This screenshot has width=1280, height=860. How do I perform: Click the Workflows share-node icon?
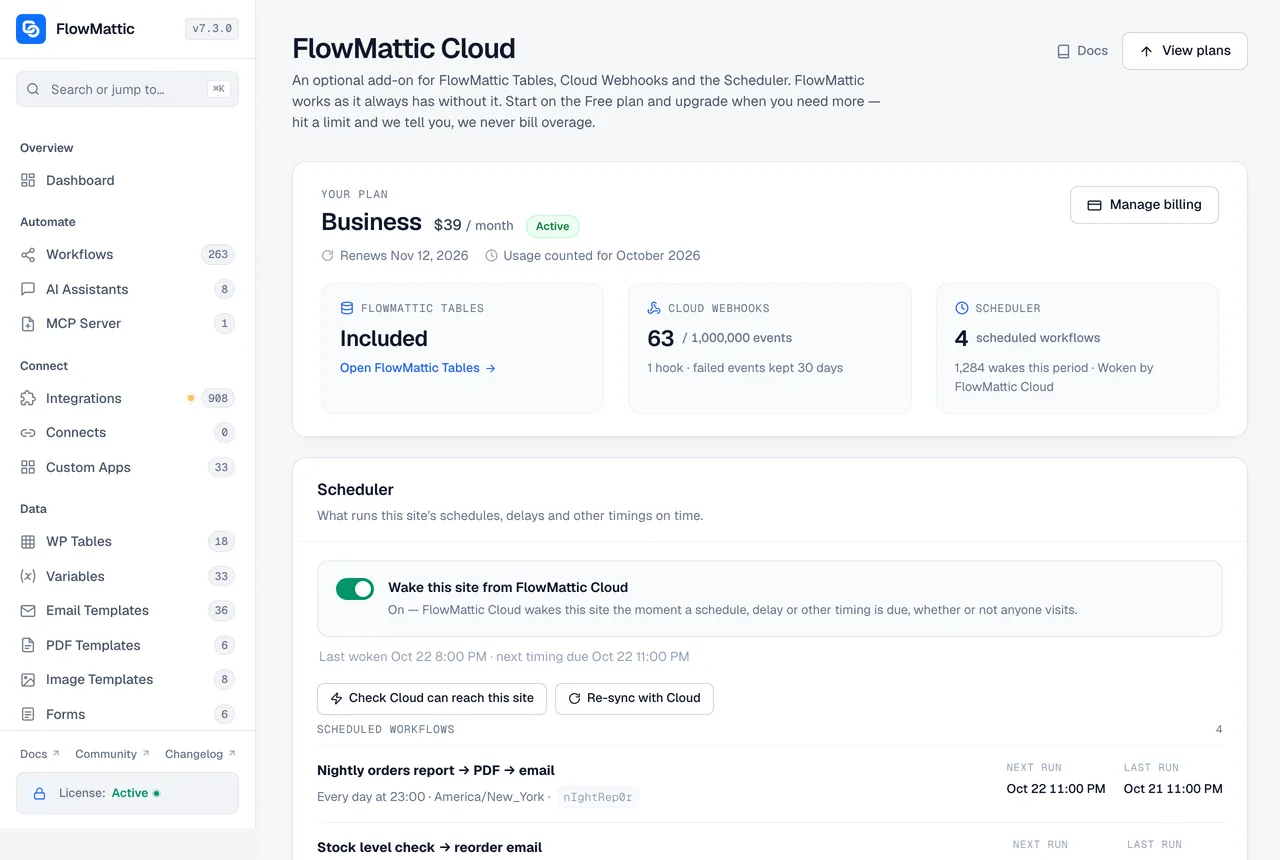click(28, 255)
